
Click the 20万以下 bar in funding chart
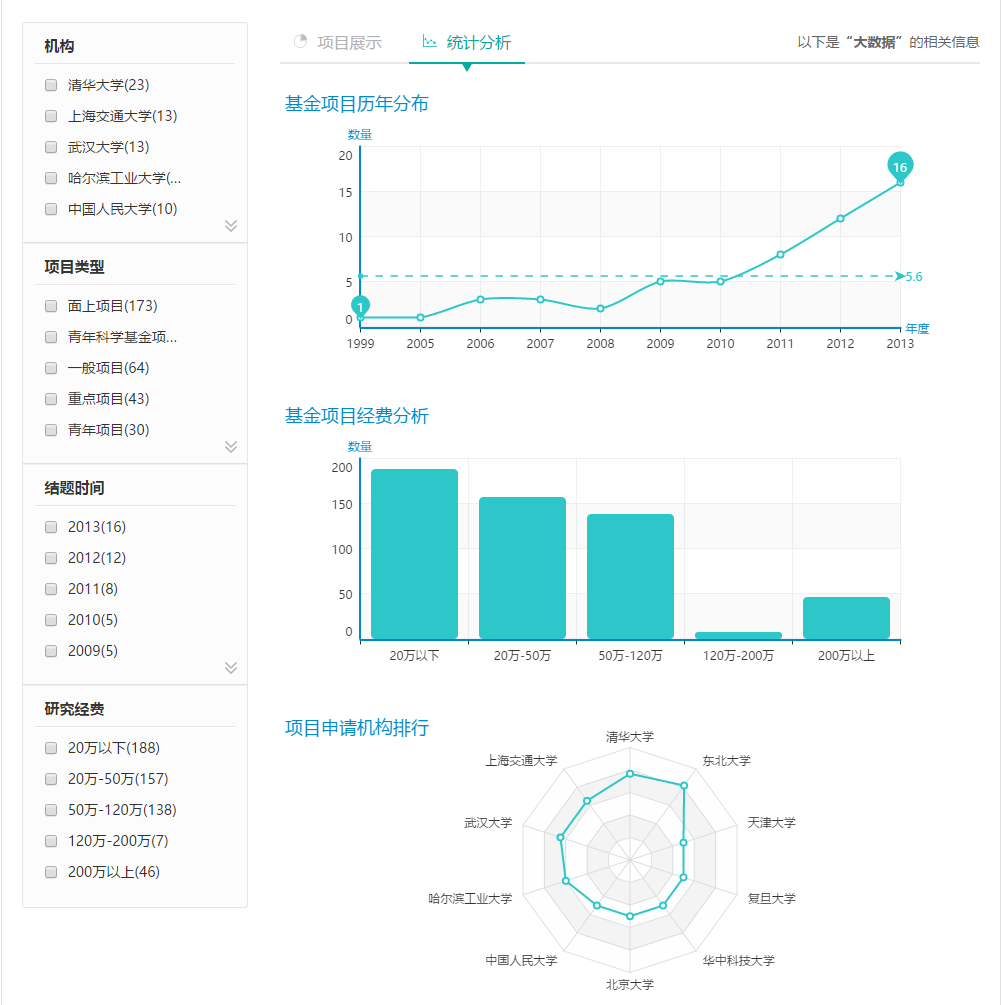414,554
